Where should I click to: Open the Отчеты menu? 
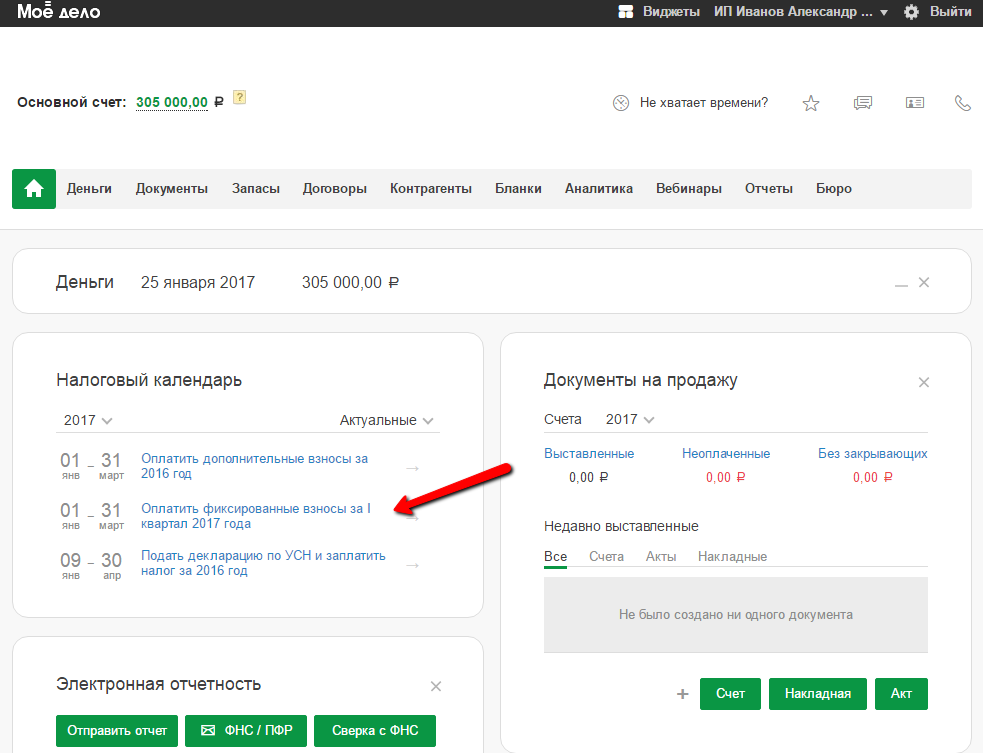(769, 189)
